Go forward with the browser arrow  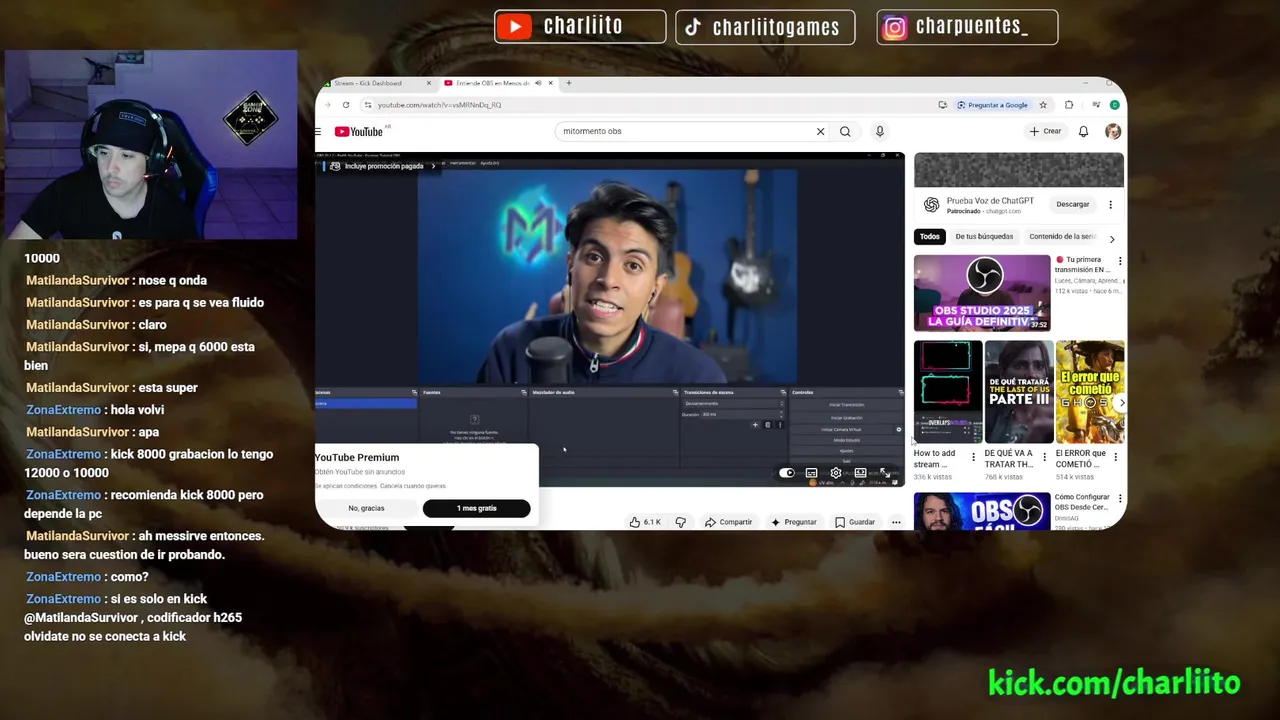[327, 105]
